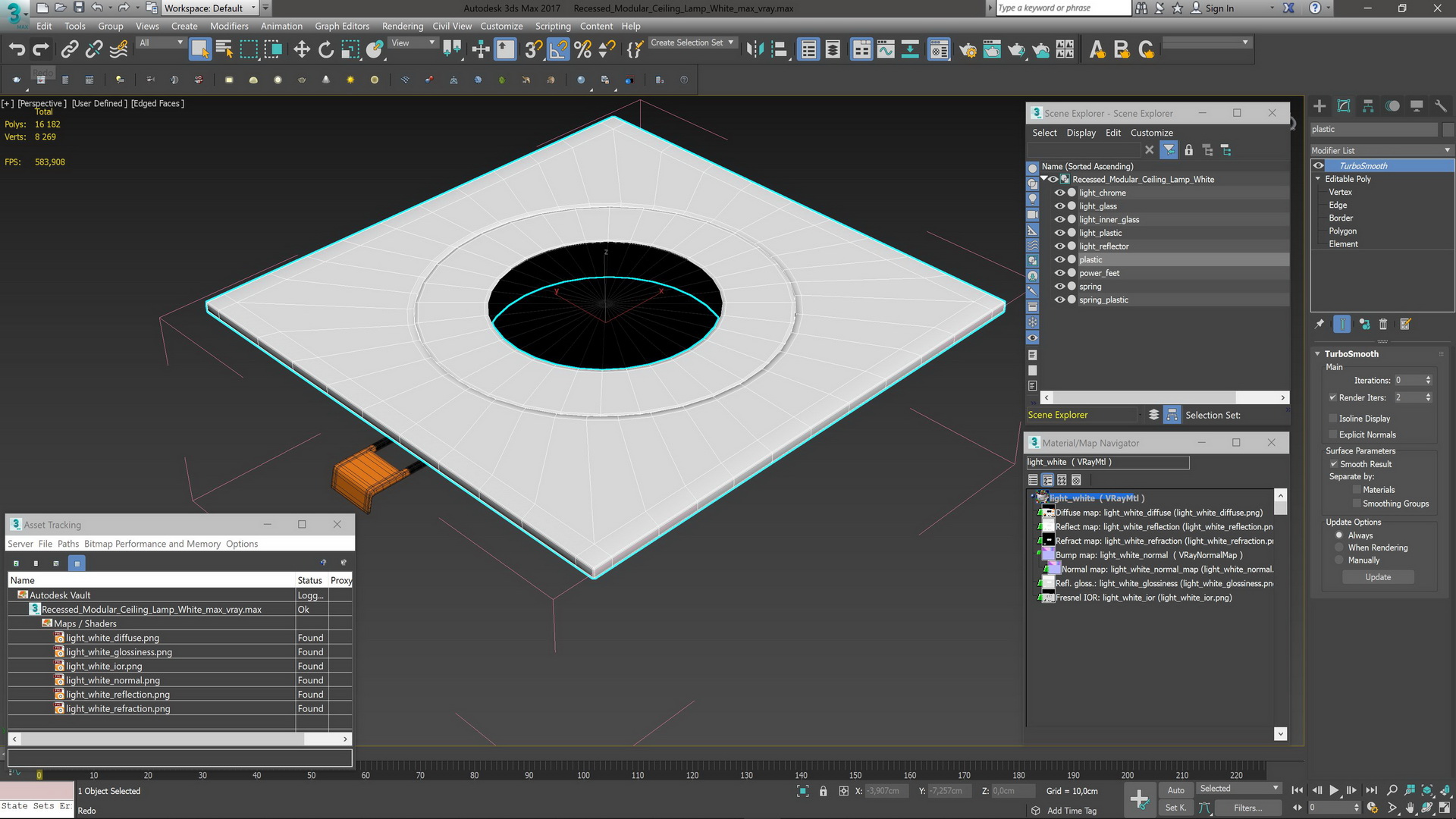Collapse Recessed_Modular_Ceiling_Lamp_White tree node
The height and width of the screenshot is (819, 1456).
[1044, 179]
